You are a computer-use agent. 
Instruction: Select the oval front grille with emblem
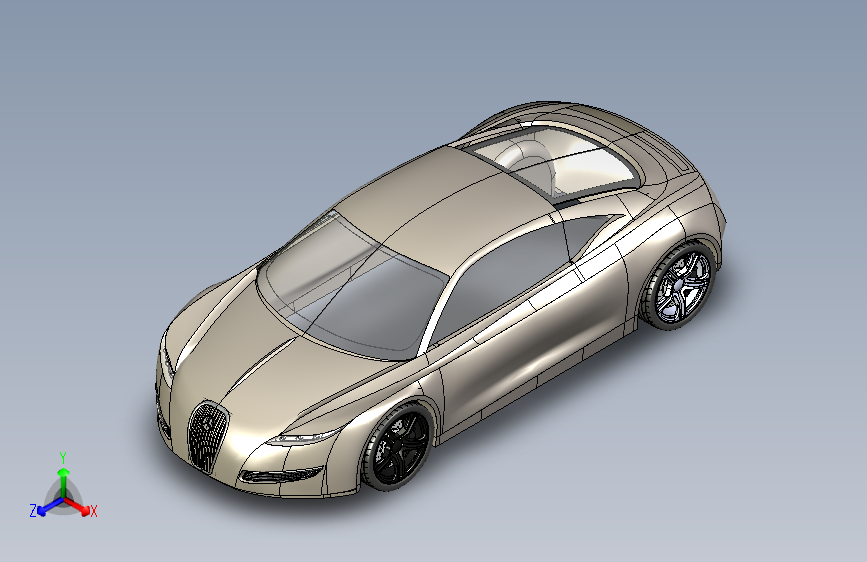(207, 436)
